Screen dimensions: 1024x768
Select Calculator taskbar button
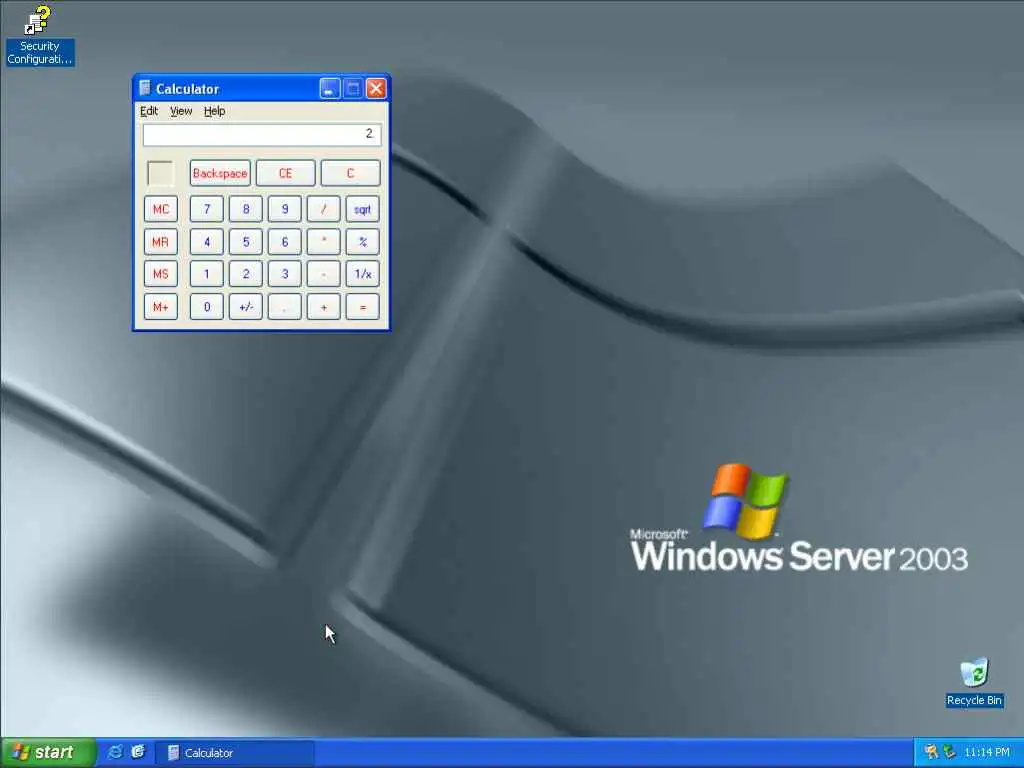coord(234,752)
